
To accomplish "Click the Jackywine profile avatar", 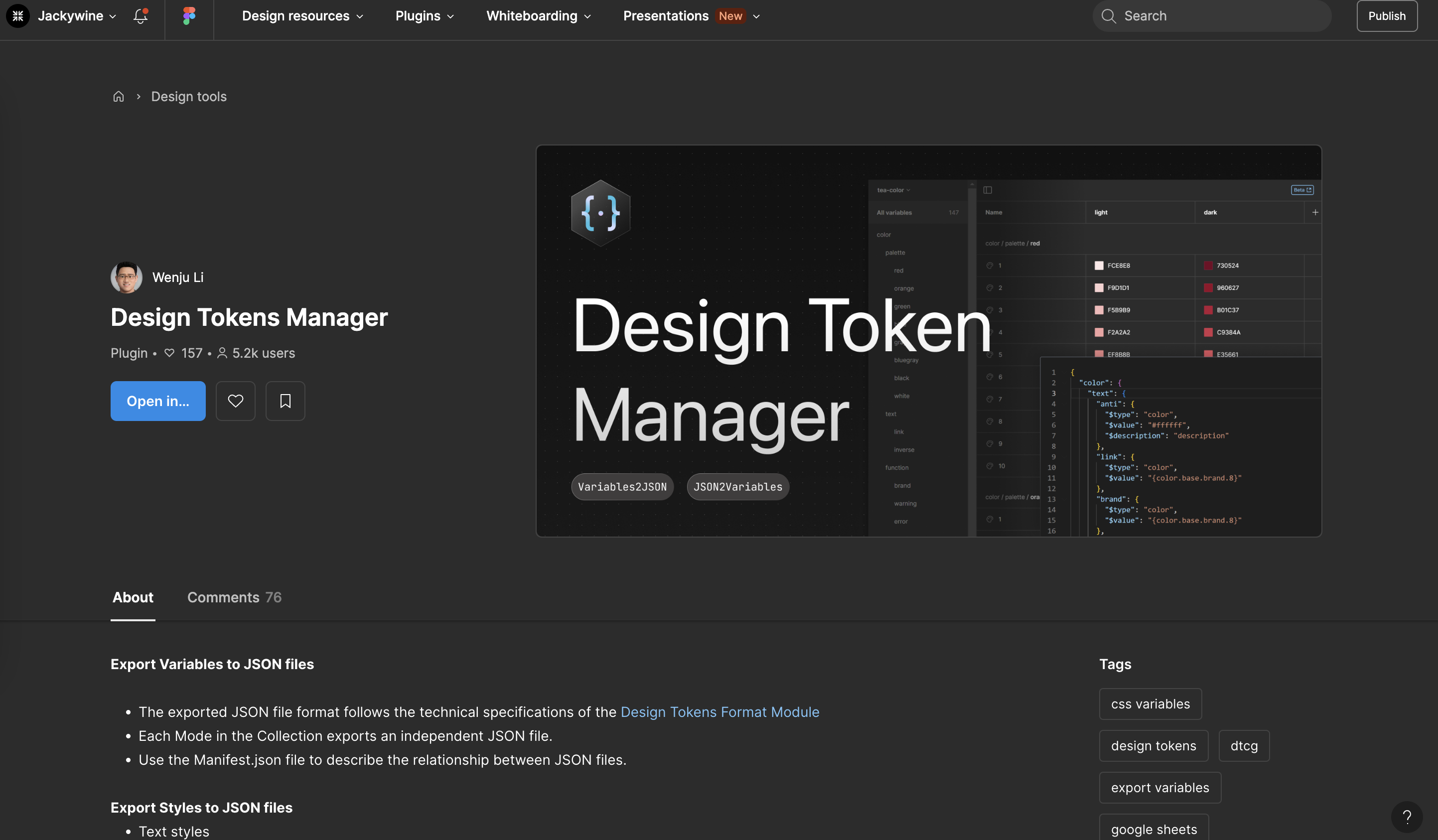I will 18,16.
